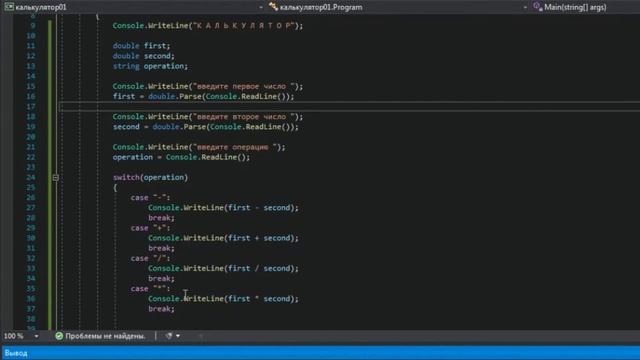The width and height of the screenshot is (640, 360).
Task: Click 'first * second' WriteLine statement
Action: click(223, 299)
